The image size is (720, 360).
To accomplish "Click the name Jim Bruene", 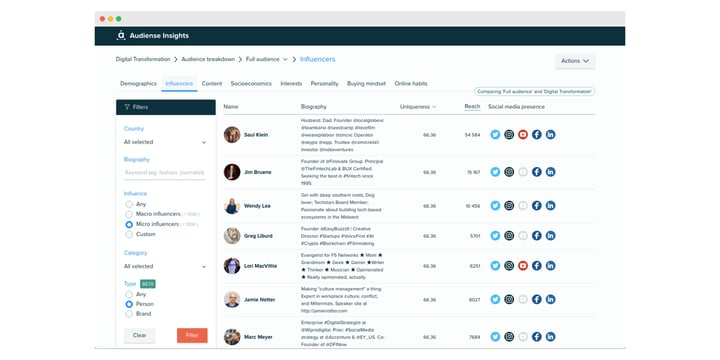I will point(258,172).
